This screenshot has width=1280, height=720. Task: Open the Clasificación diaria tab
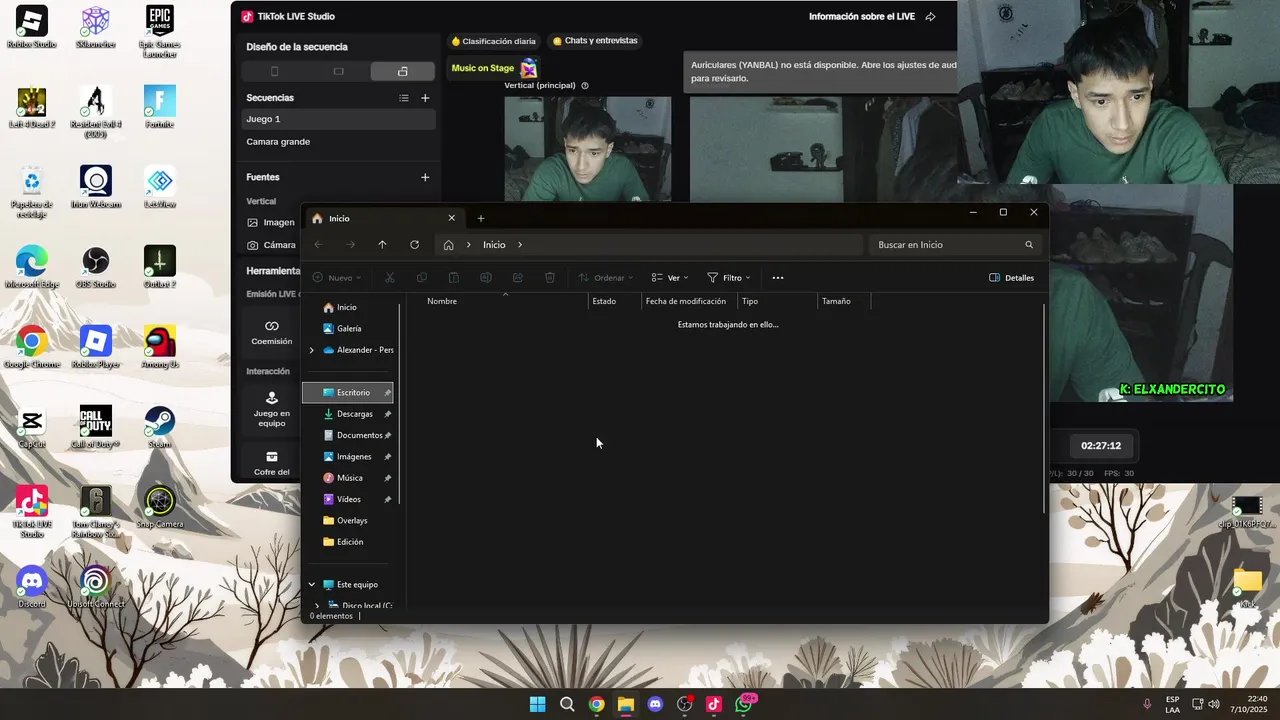(494, 41)
